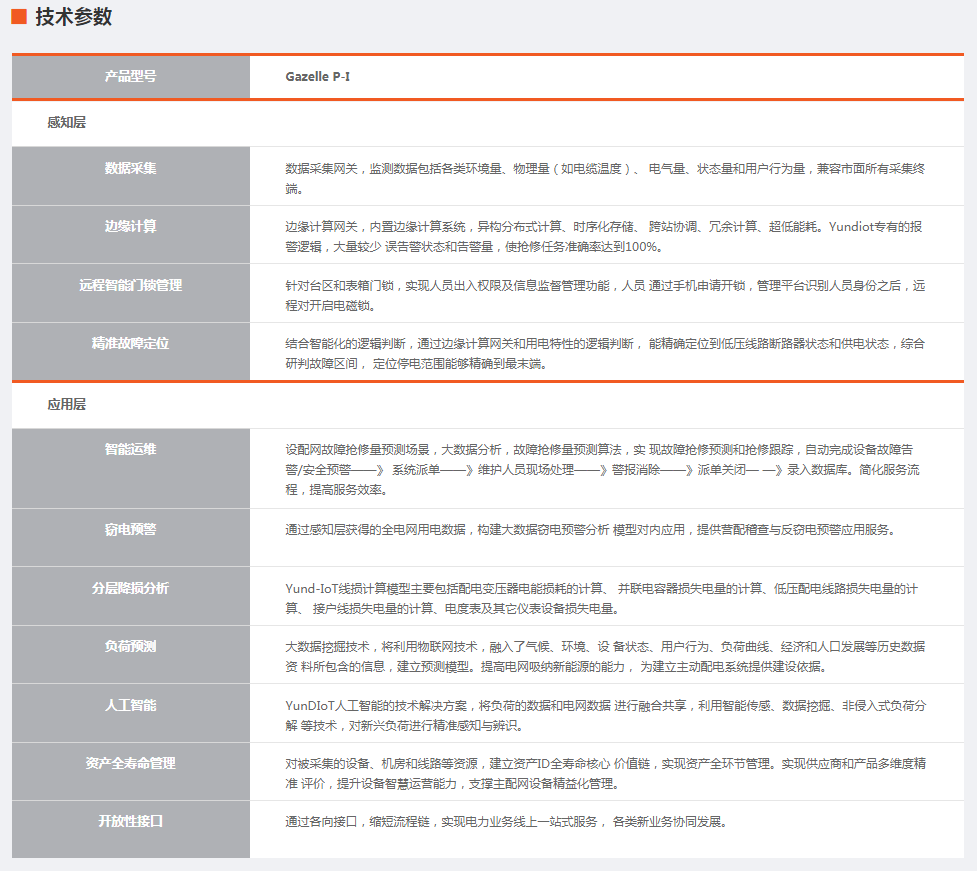Click the 资产全寿命管理 row label
977x871 pixels.
click(x=131, y=763)
